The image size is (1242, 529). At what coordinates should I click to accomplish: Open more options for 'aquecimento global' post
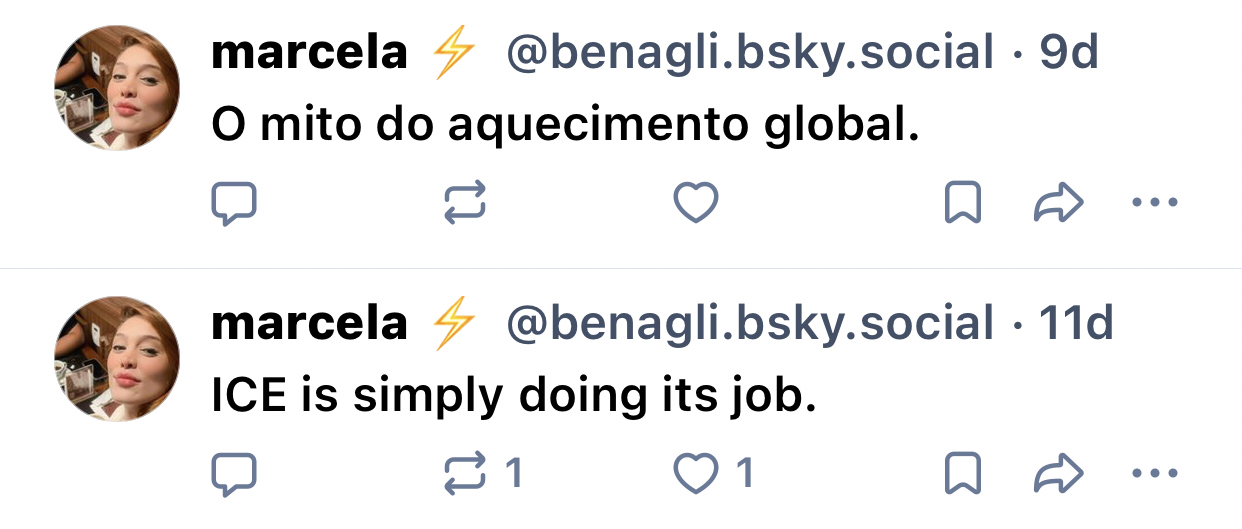(x=1155, y=204)
